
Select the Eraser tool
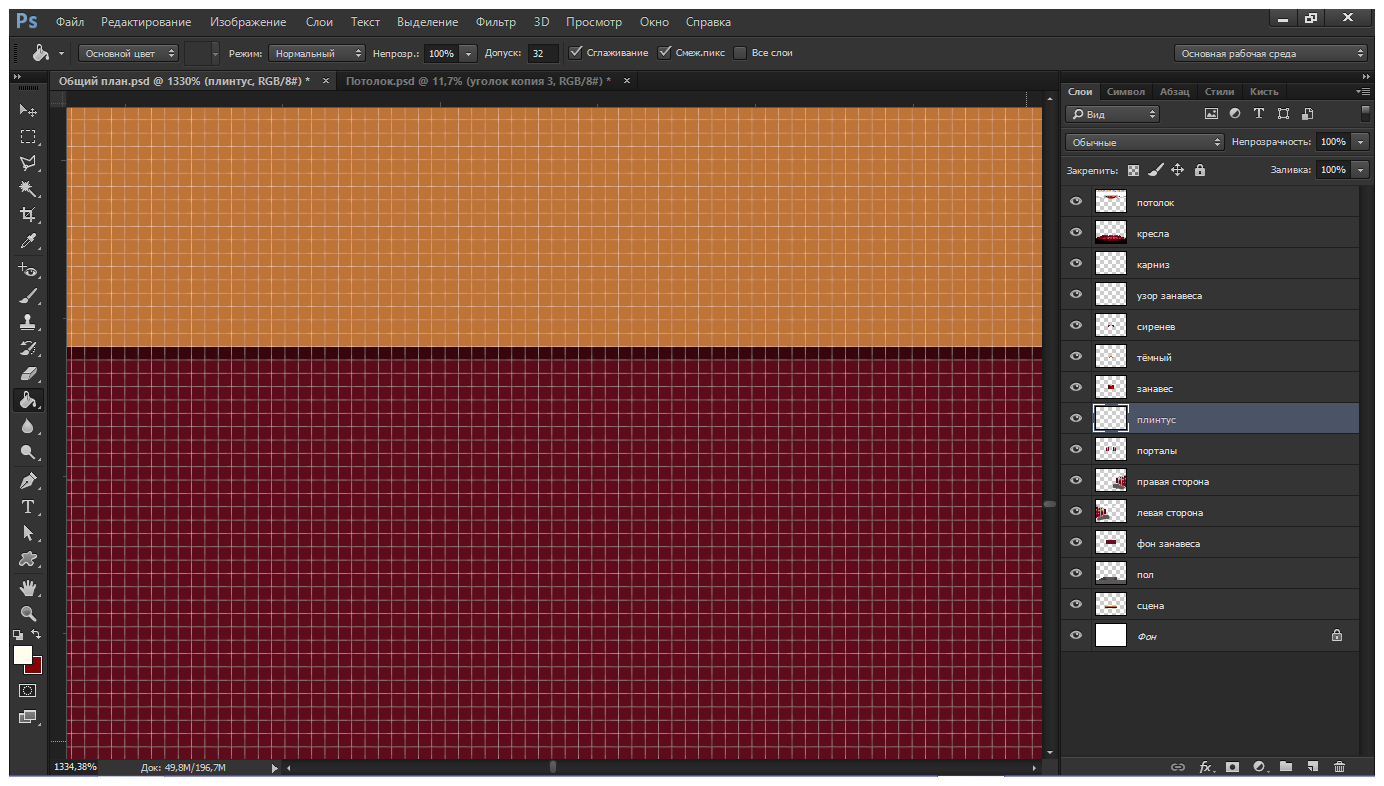pyautogui.click(x=28, y=374)
